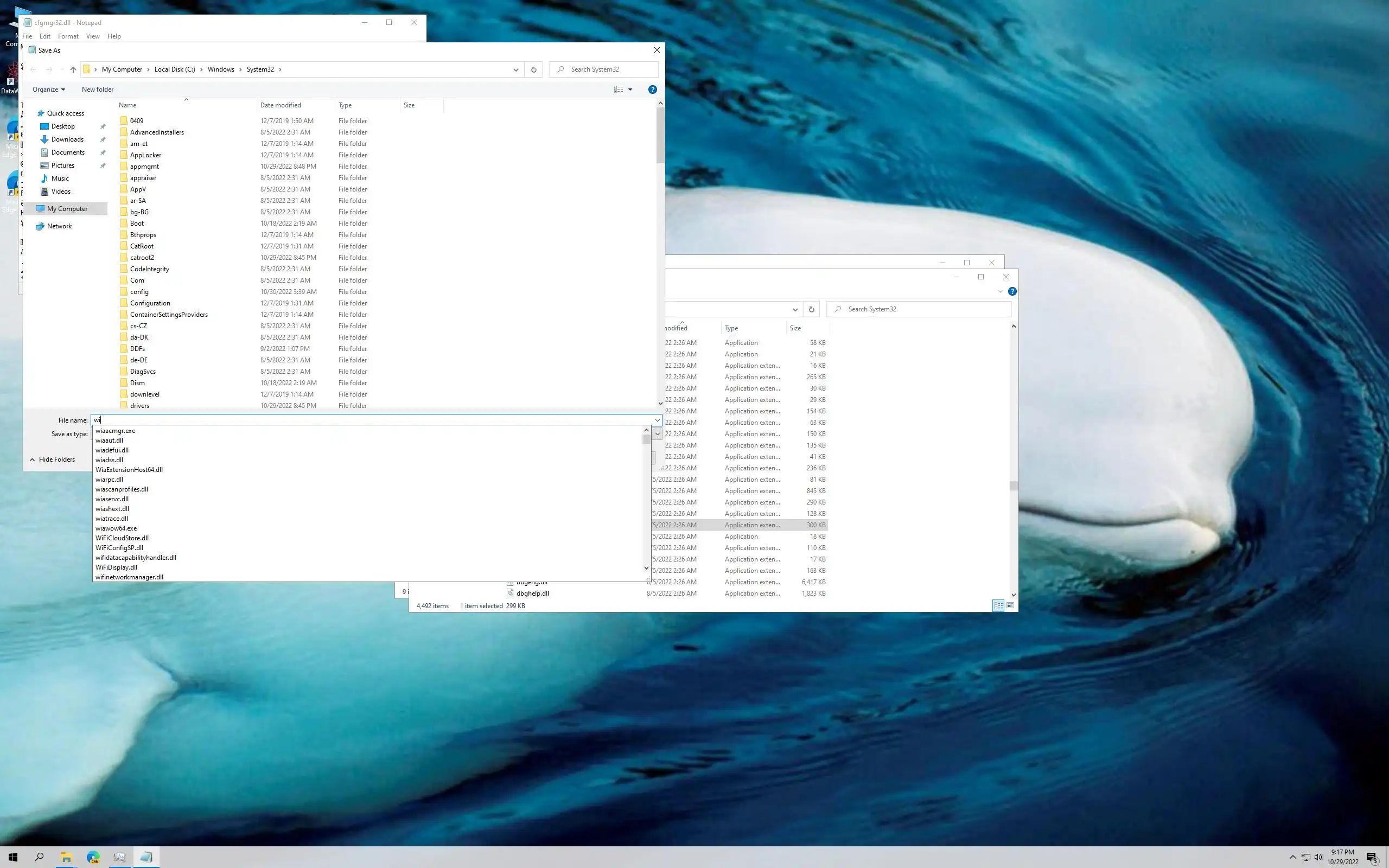The width and height of the screenshot is (1389, 868).
Task: Expand the Organize dropdown
Action: point(49,90)
